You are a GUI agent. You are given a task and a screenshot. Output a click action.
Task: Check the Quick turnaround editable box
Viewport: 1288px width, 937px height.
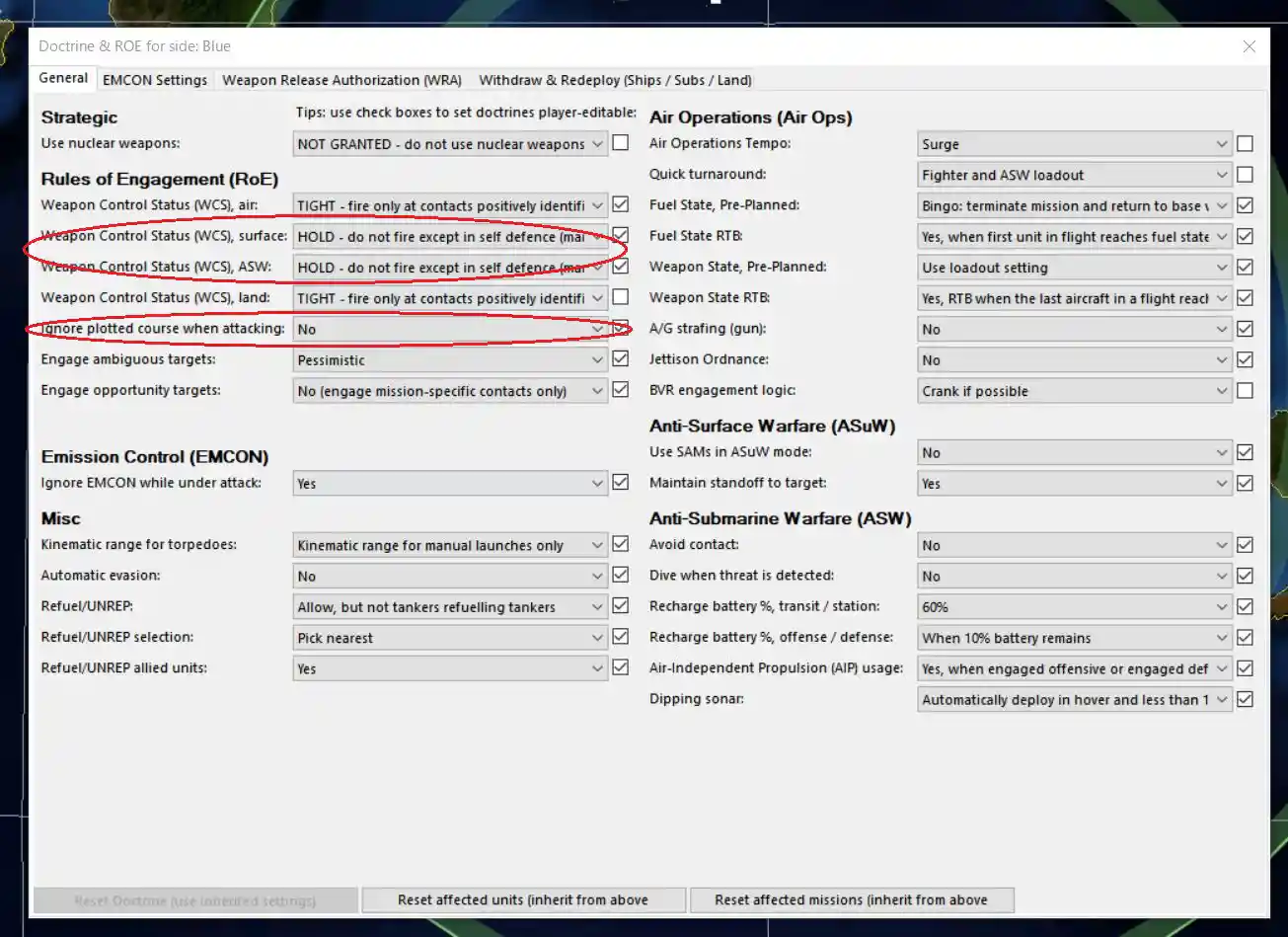[1245, 175]
